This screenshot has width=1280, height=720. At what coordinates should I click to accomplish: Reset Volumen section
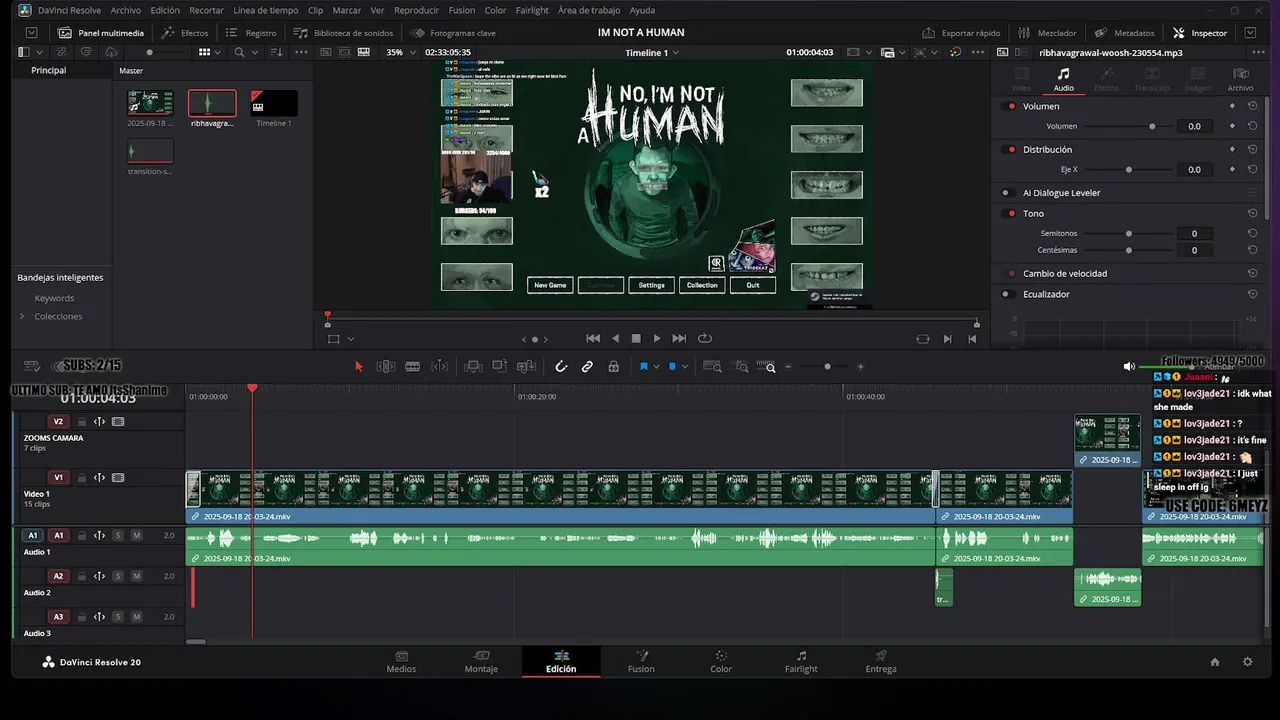point(1252,106)
